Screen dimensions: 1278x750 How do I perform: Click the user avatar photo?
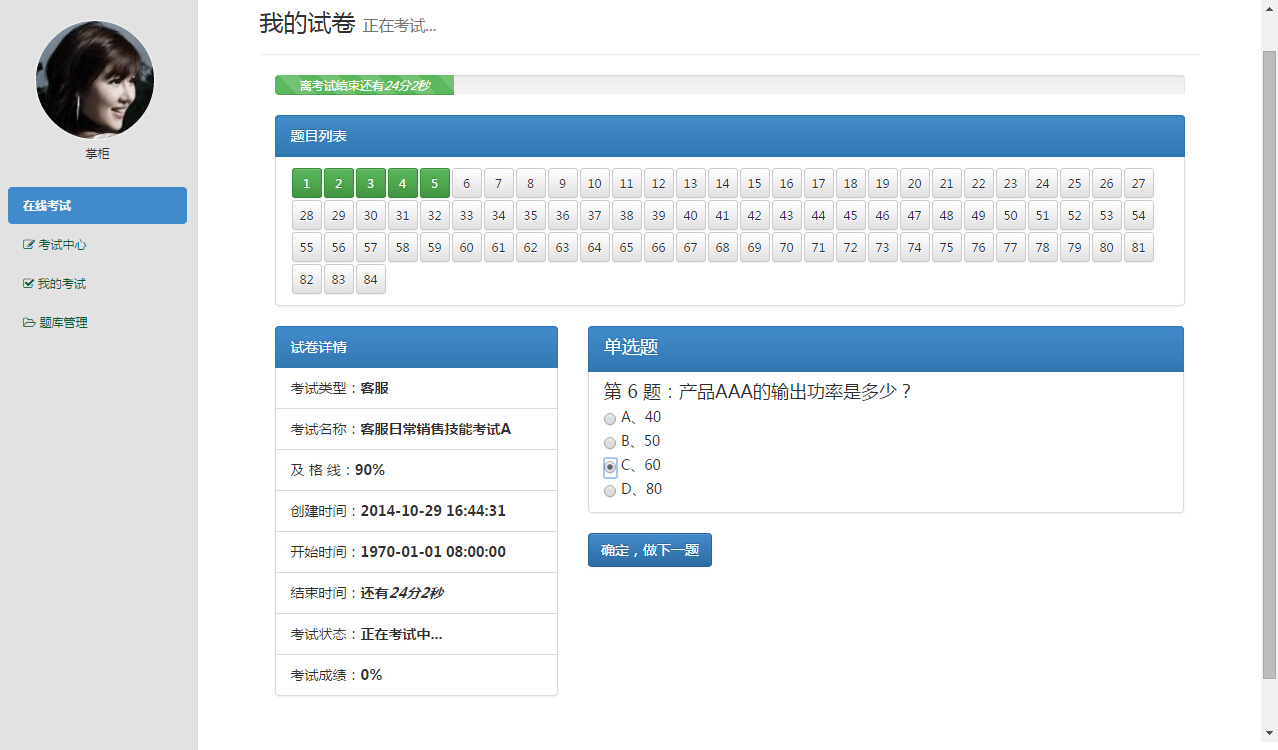(x=95, y=80)
